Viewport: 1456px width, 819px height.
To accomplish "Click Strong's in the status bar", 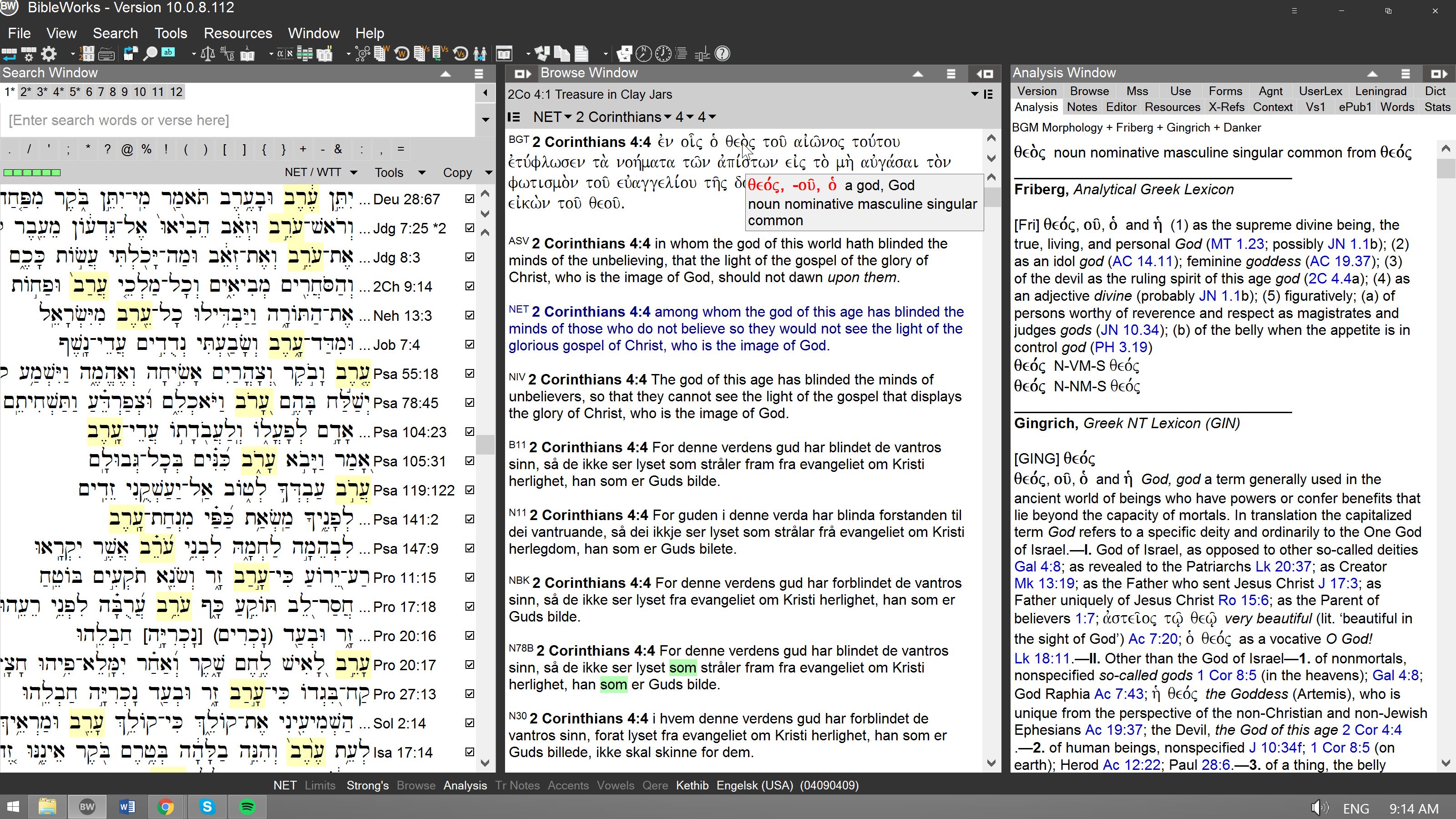I will tap(367, 785).
